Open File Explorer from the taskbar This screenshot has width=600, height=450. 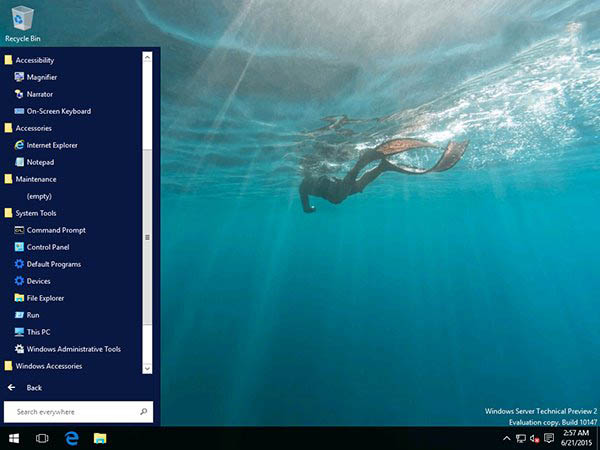(100, 438)
